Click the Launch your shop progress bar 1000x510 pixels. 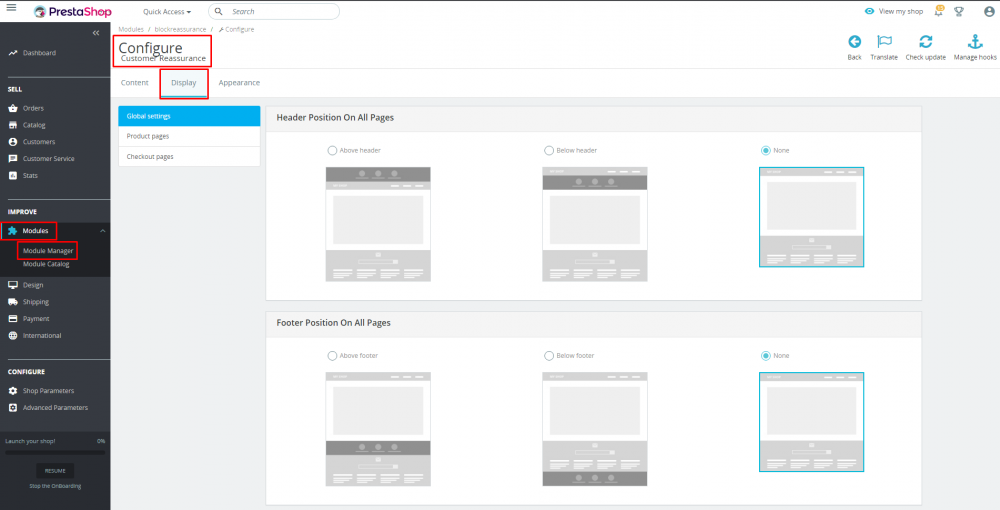coord(55,453)
